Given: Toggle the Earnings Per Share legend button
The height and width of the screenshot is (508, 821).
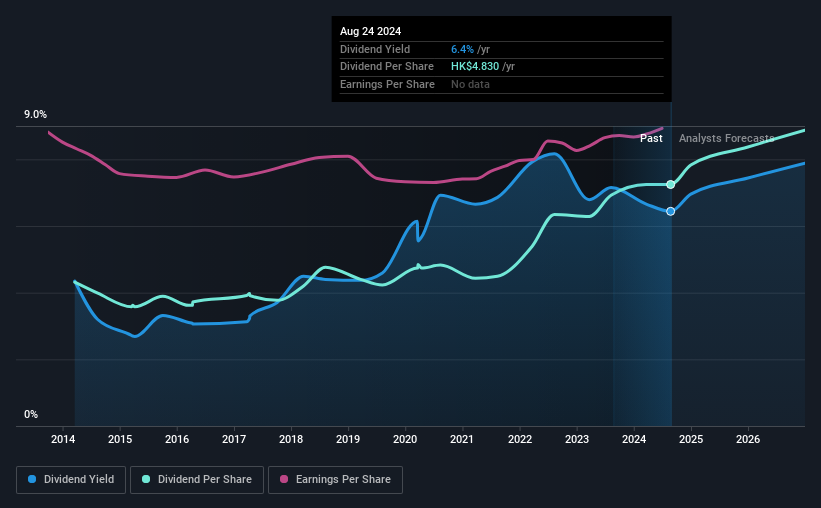Looking at the screenshot, I should [x=335, y=480].
